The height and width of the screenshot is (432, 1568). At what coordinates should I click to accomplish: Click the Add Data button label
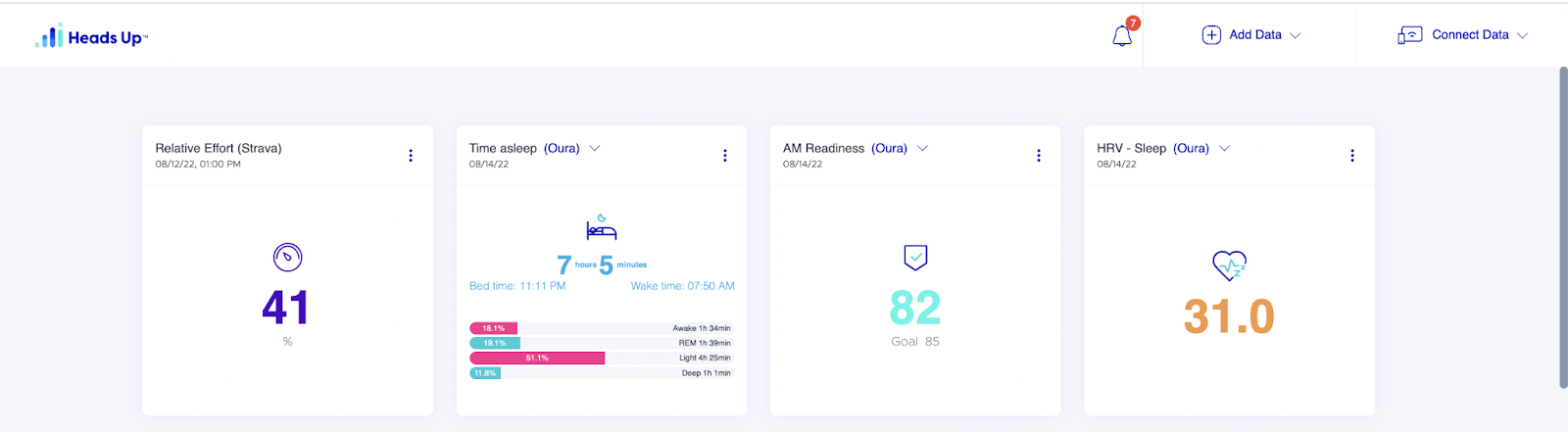1255,35
